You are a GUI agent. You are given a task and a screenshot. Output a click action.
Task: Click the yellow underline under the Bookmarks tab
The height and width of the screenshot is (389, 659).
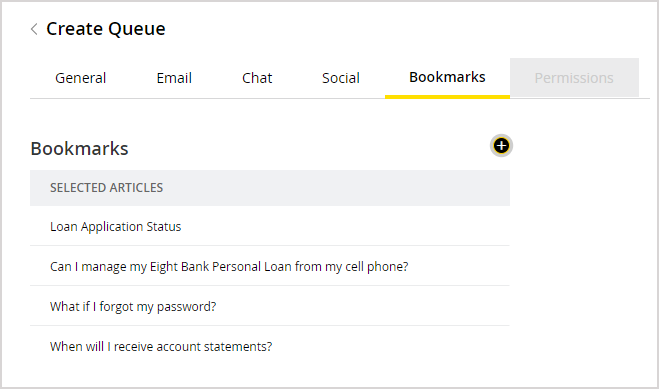[447, 97]
